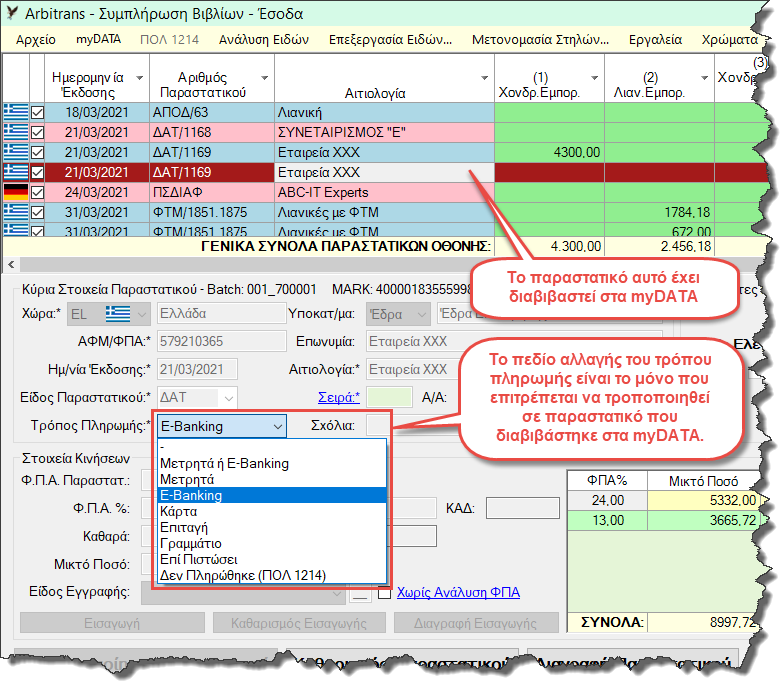
Task: Toggle checkbox for ΔΑΤ/1168 row
Action: click(37, 132)
